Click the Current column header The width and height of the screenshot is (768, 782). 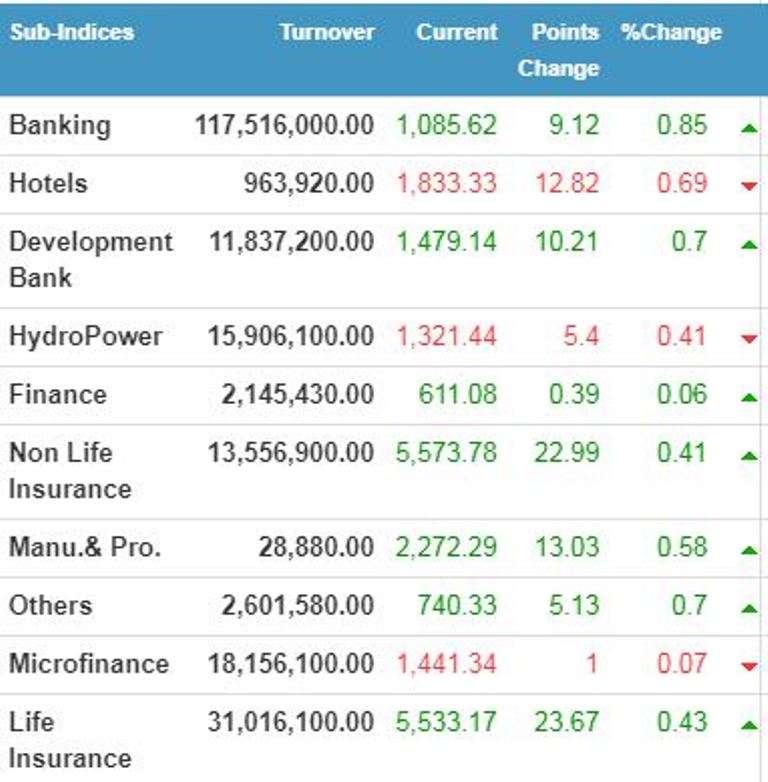(x=456, y=32)
